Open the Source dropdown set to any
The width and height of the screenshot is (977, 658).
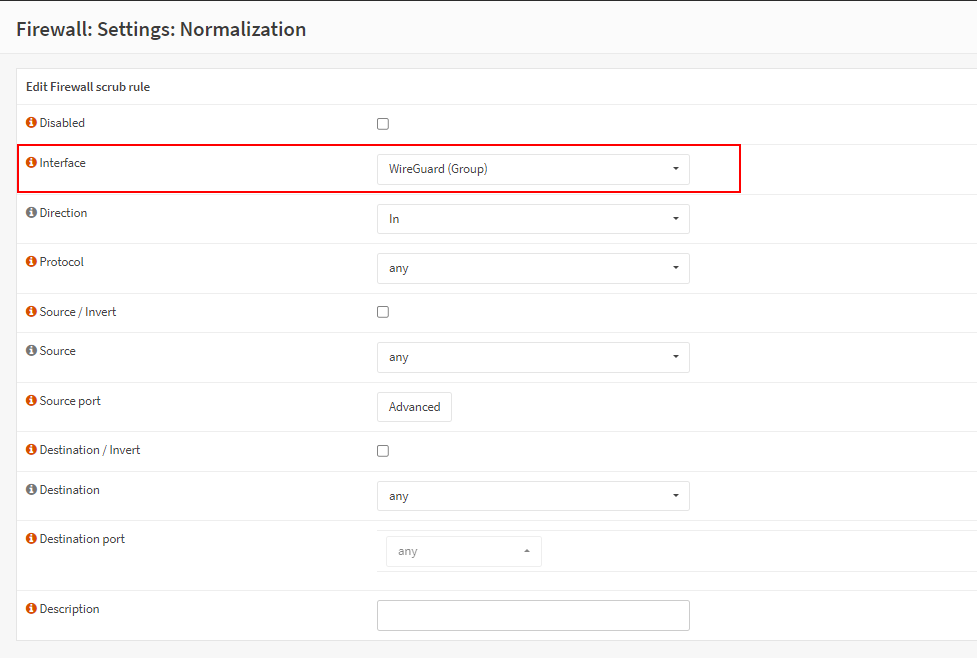533,357
